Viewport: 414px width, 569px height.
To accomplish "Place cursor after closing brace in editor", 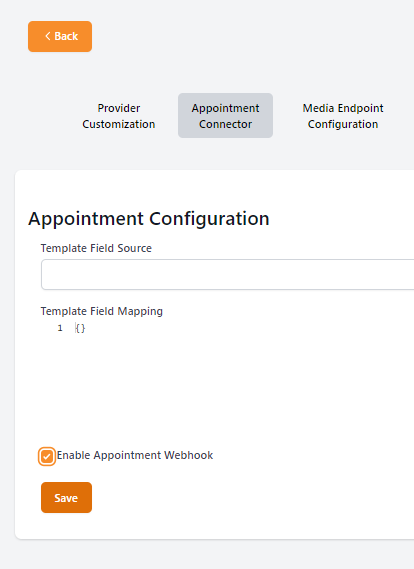I will tap(86, 328).
